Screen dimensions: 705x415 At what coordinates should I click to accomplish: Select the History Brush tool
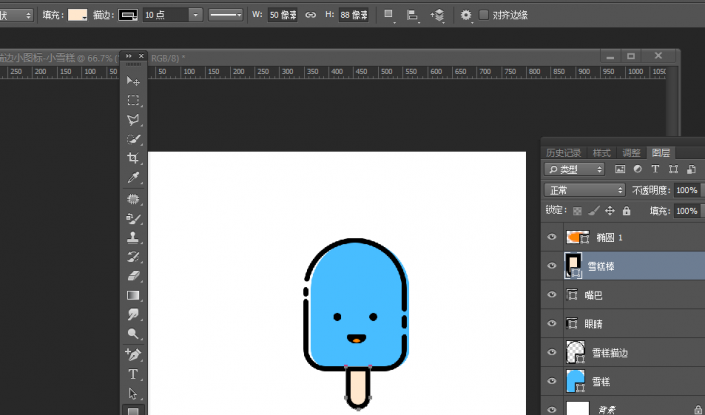(x=133, y=257)
